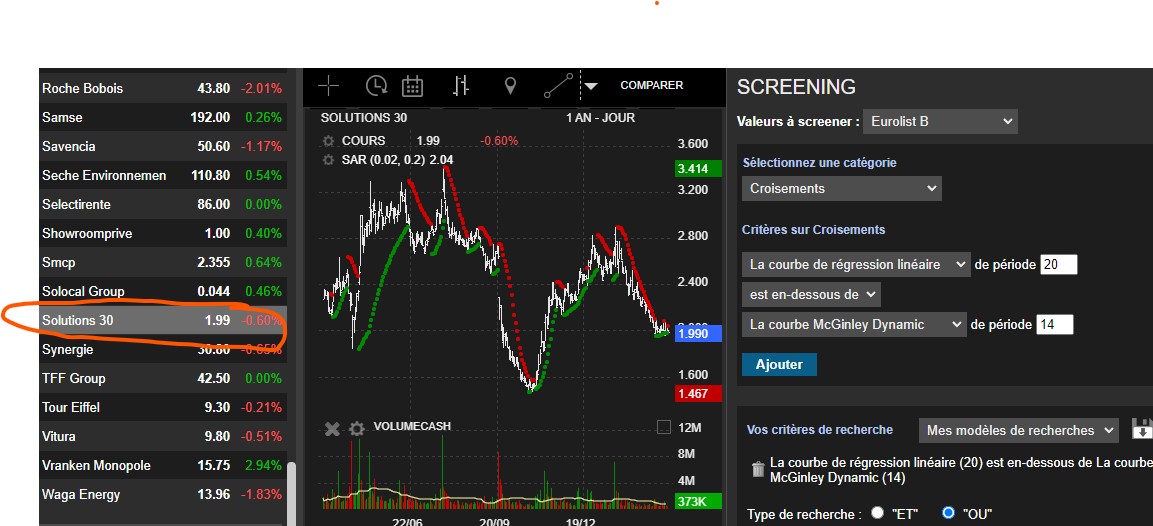Select TFF Group in the stock list

pyautogui.click(x=163, y=378)
